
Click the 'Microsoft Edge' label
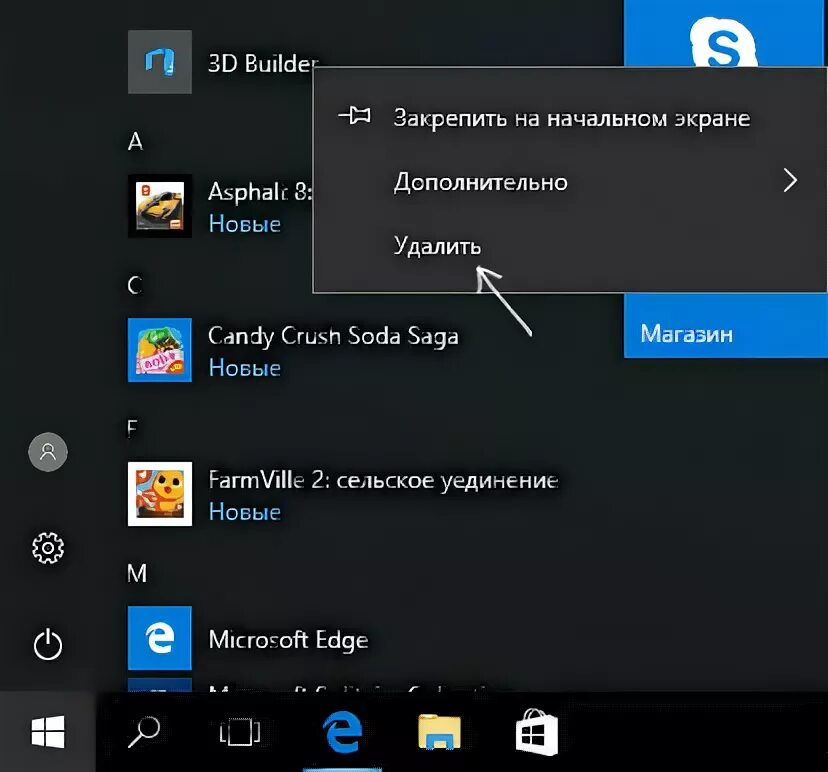pos(288,640)
